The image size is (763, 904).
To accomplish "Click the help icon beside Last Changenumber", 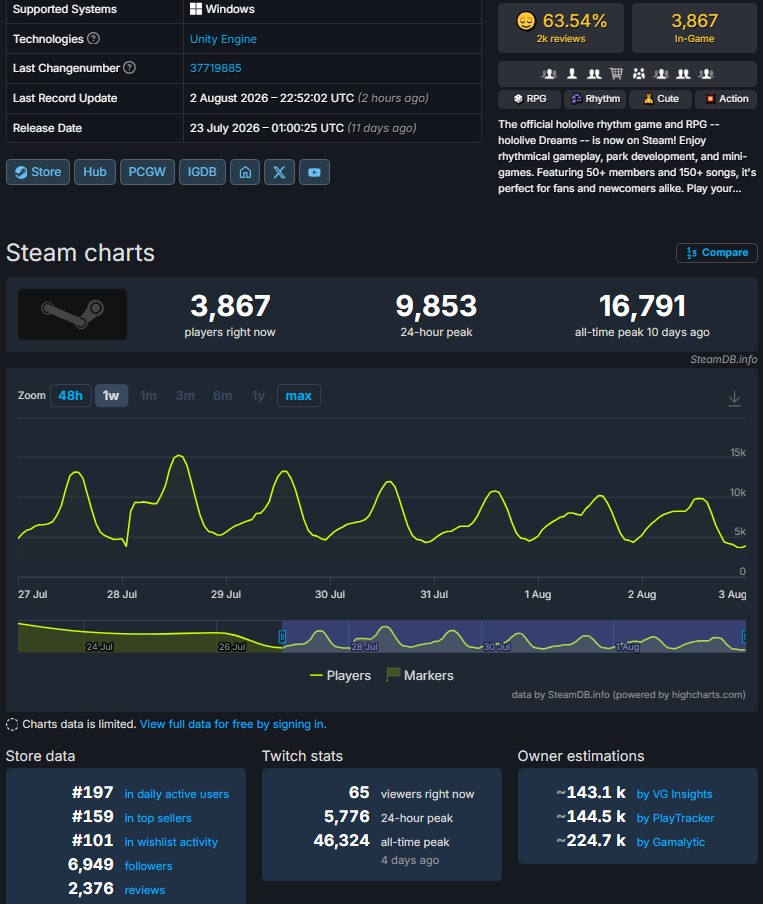I will pos(130,67).
